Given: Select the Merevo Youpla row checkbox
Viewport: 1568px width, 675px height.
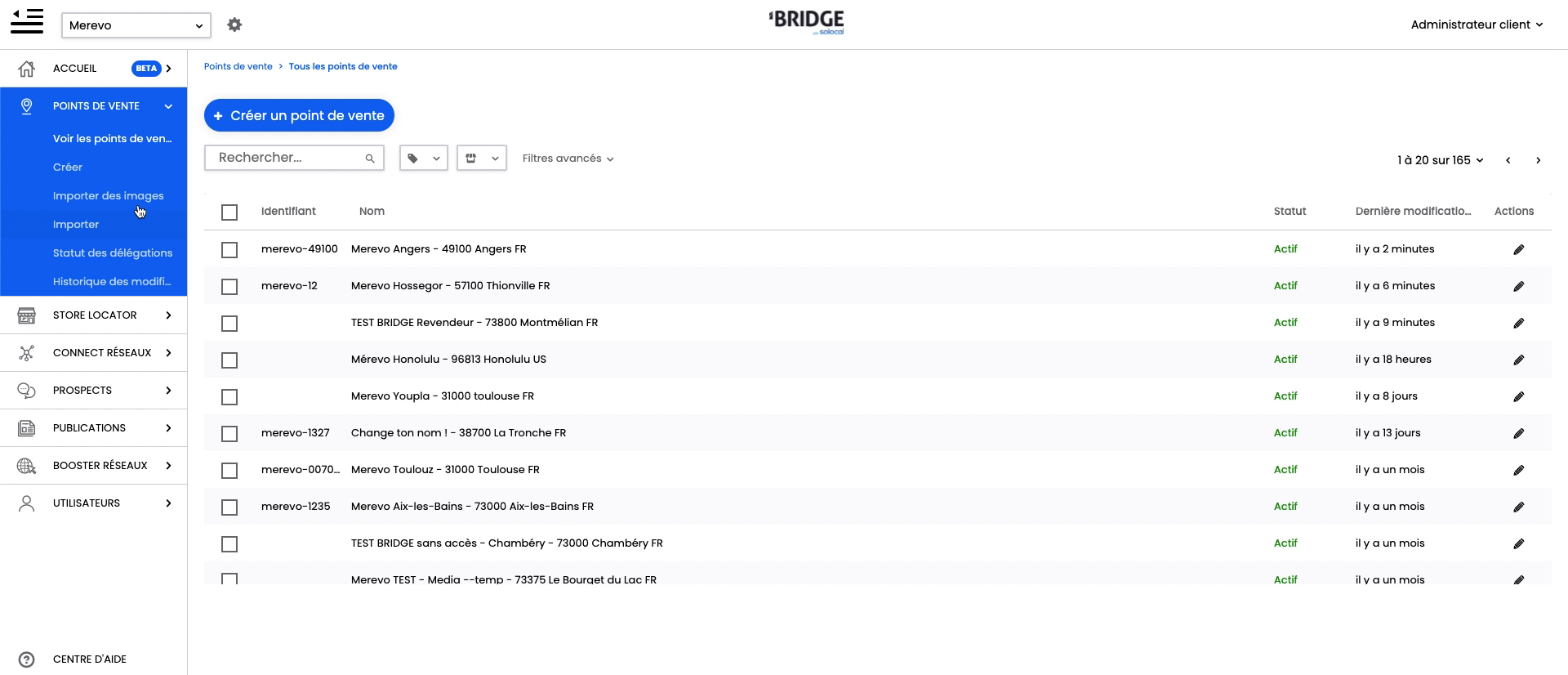Looking at the screenshot, I should click(229, 397).
